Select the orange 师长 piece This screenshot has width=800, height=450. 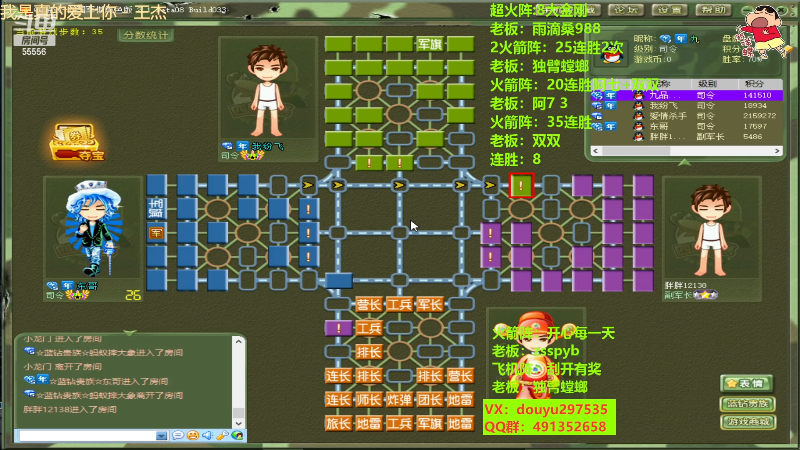(368, 399)
